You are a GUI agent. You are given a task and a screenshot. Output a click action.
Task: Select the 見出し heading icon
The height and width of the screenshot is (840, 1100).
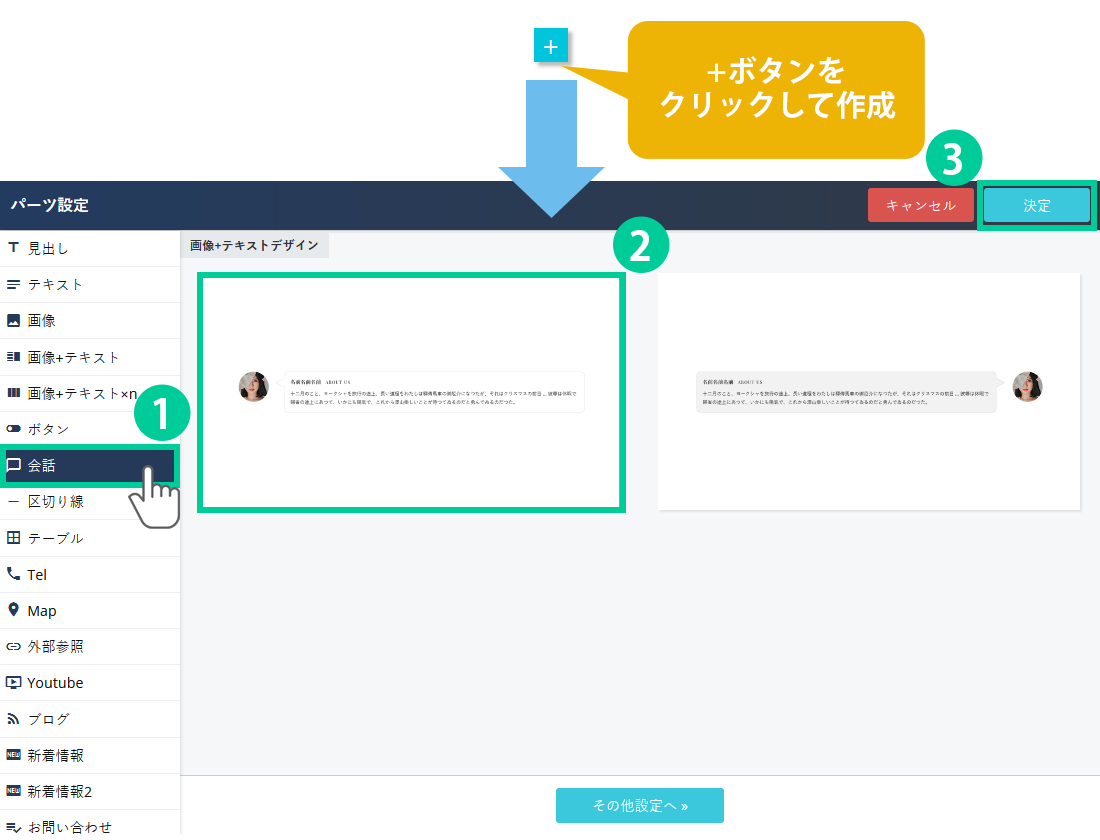(x=14, y=248)
